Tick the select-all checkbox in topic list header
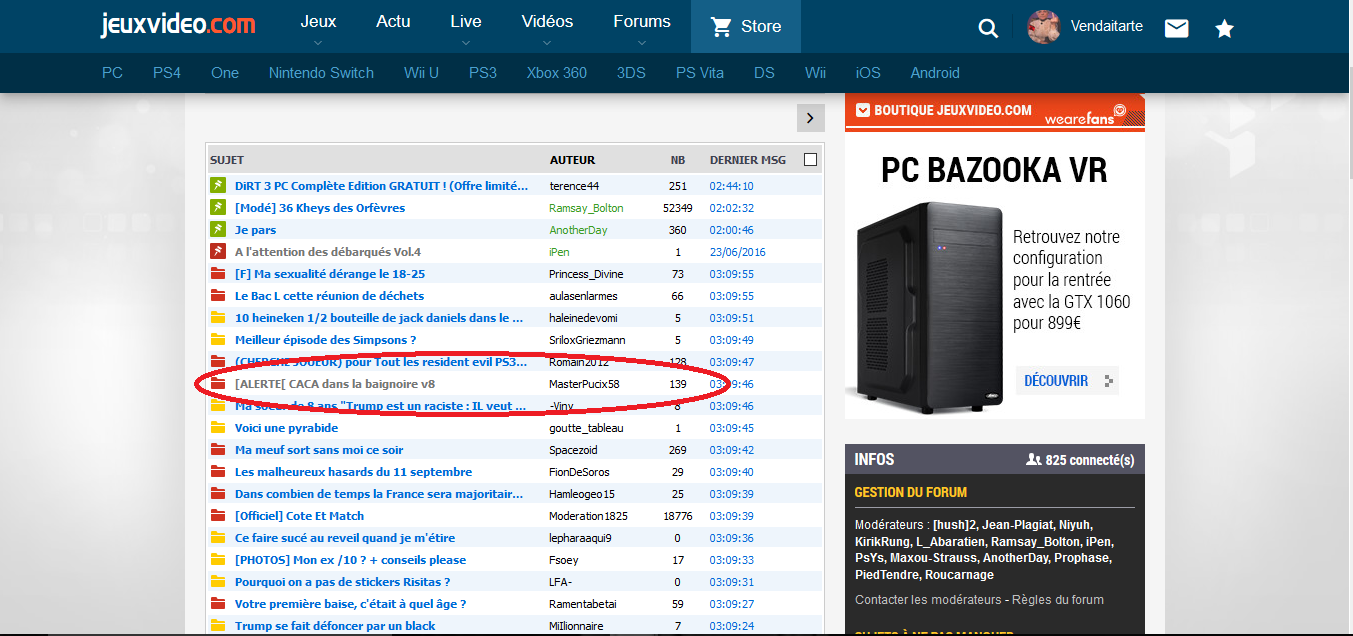Image resolution: width=1353 pixels, height=636 pixels. point(810,160)
